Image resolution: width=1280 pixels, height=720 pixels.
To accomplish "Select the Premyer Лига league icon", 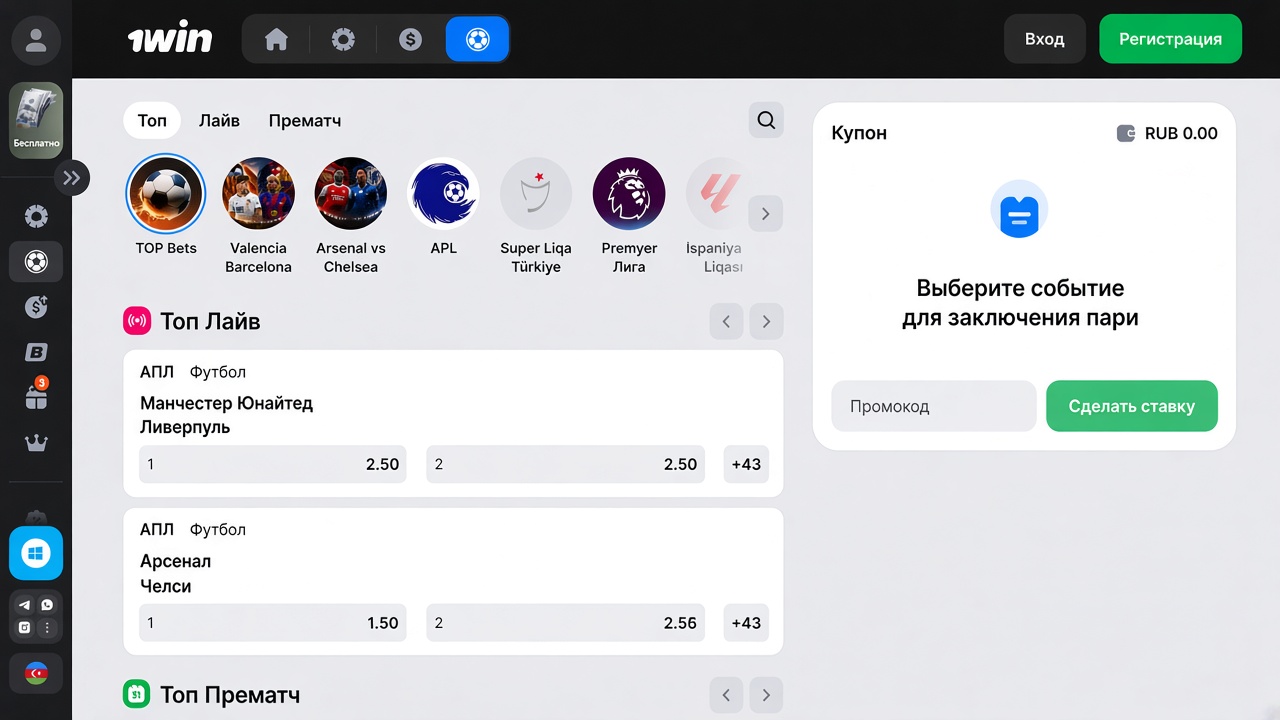I will coord(629,194).
